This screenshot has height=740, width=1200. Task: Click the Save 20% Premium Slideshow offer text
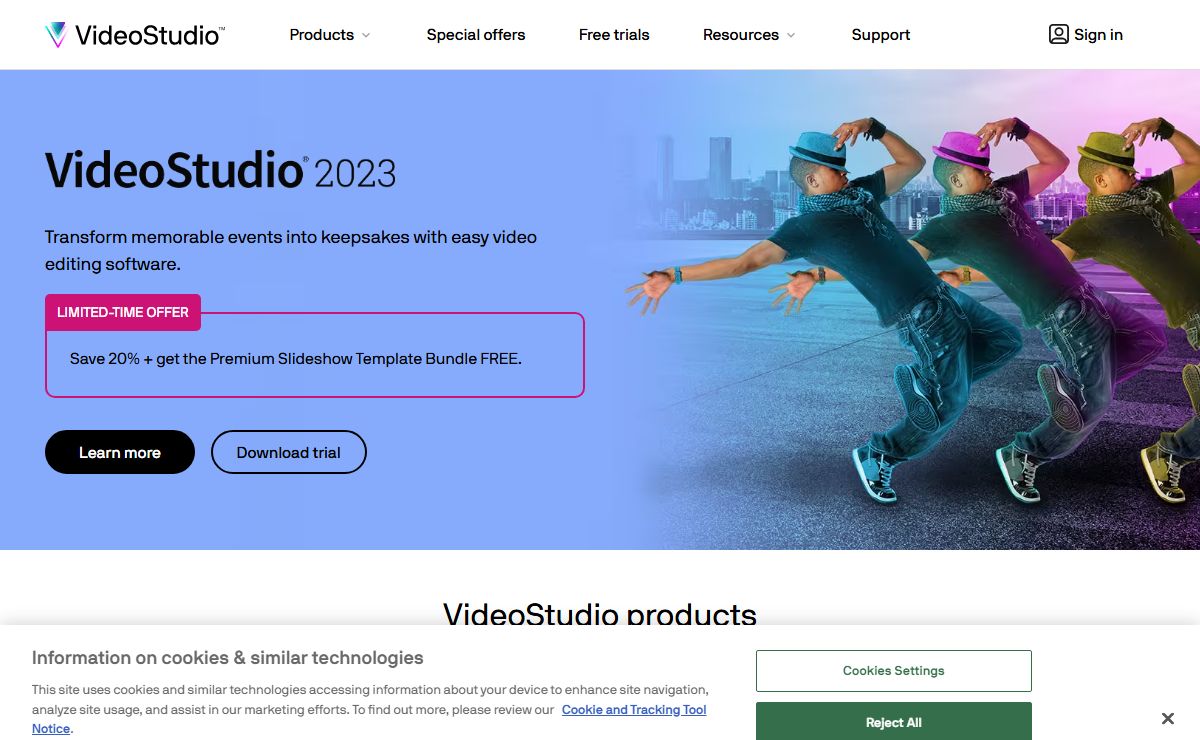296,358
